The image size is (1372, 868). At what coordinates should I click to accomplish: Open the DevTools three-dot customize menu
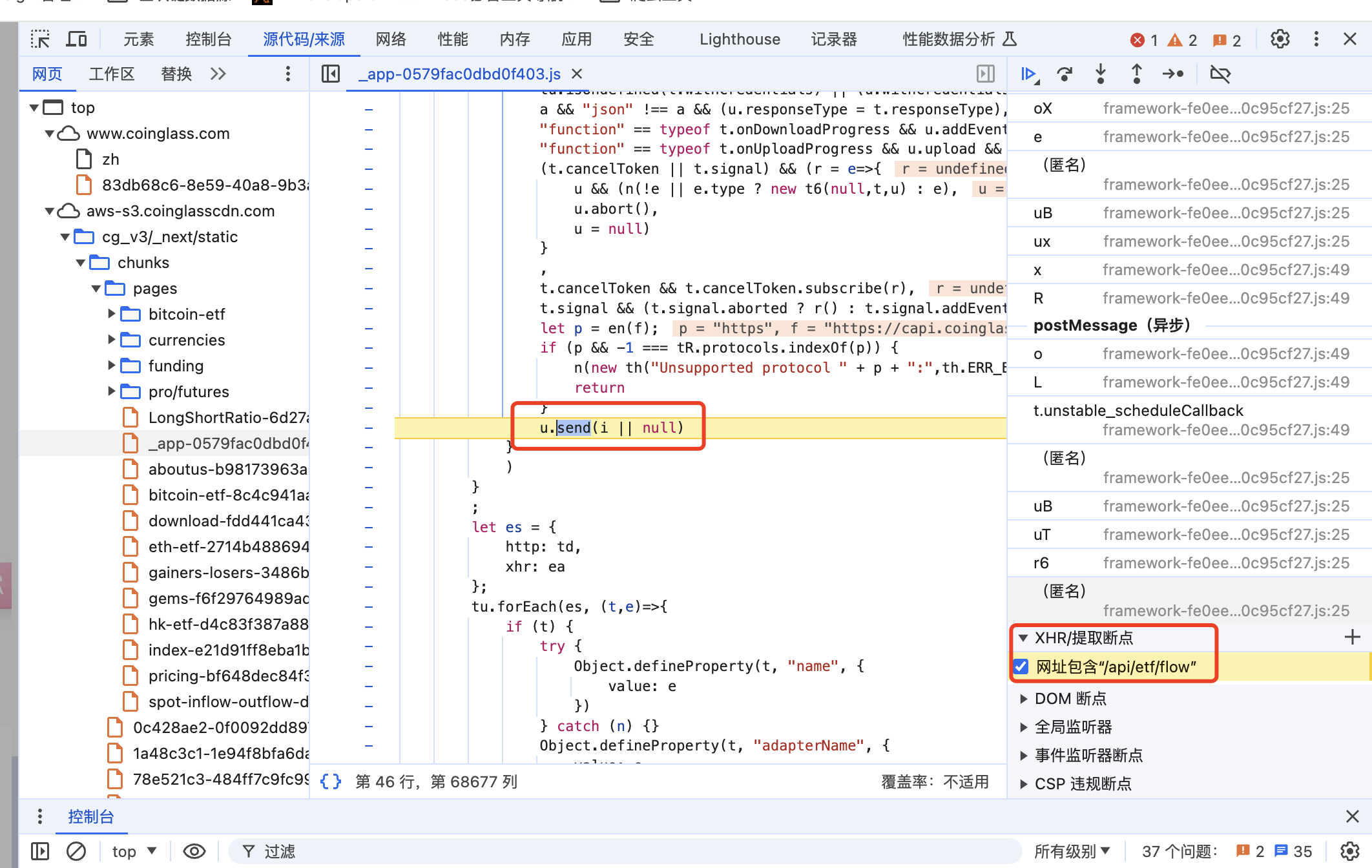(1316, 39)
